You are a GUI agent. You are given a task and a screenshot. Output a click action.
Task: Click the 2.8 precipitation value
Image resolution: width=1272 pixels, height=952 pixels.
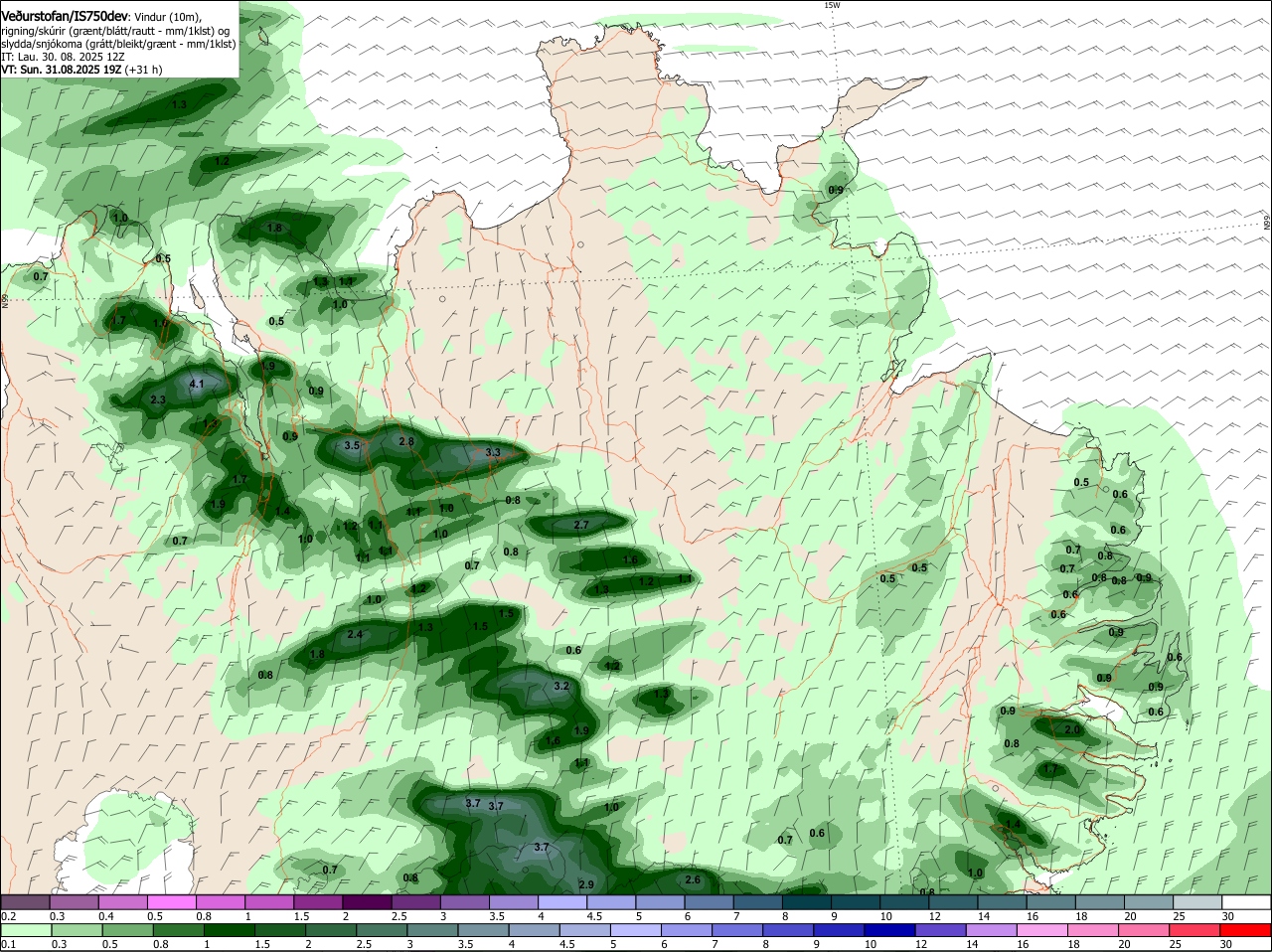coord(405,441)
